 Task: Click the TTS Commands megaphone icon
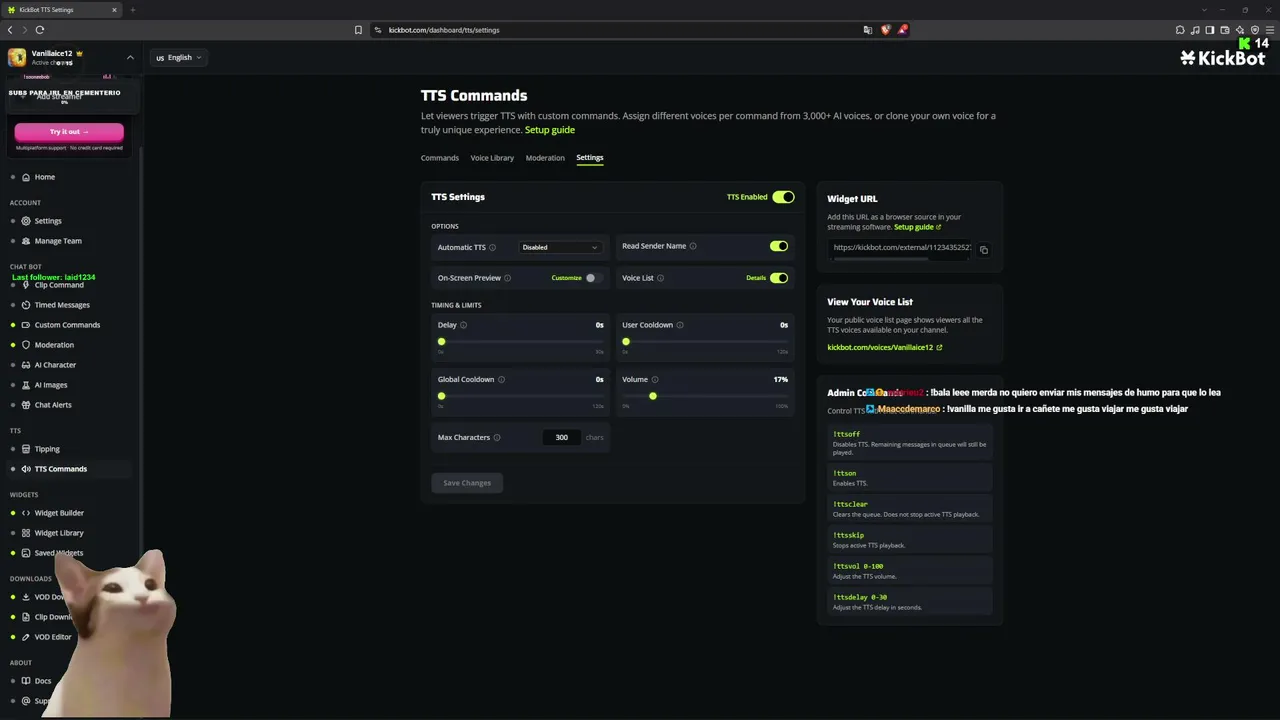click(x=26, y=469)
